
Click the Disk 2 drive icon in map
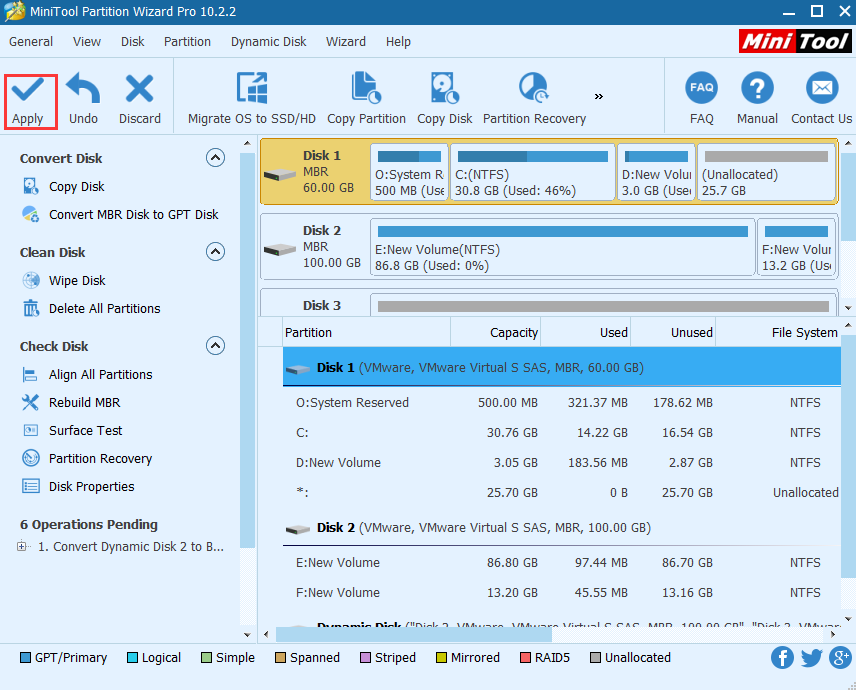(x=280, y=249)
